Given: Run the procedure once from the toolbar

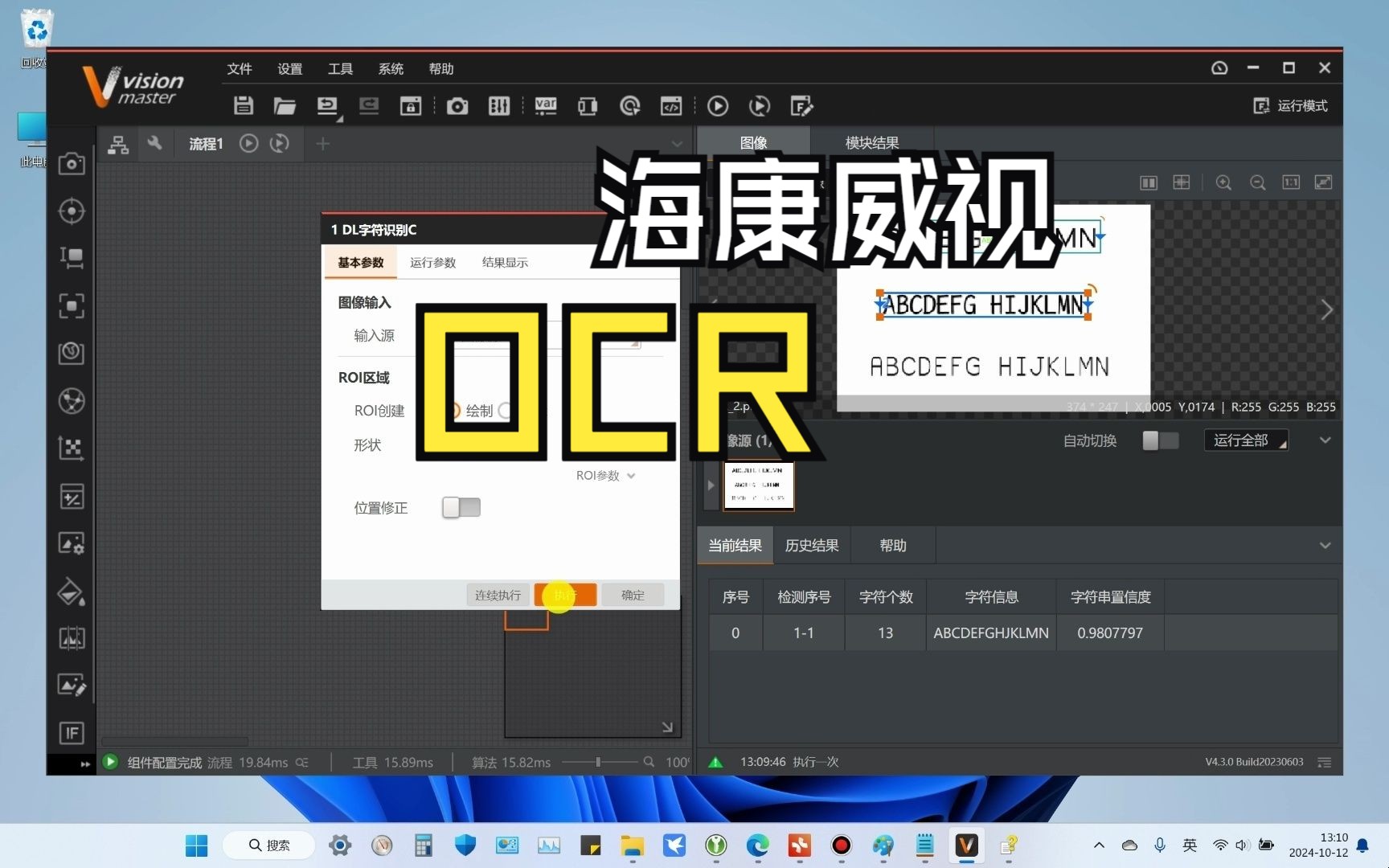Looking at the screenshot, I should point(717,106).
